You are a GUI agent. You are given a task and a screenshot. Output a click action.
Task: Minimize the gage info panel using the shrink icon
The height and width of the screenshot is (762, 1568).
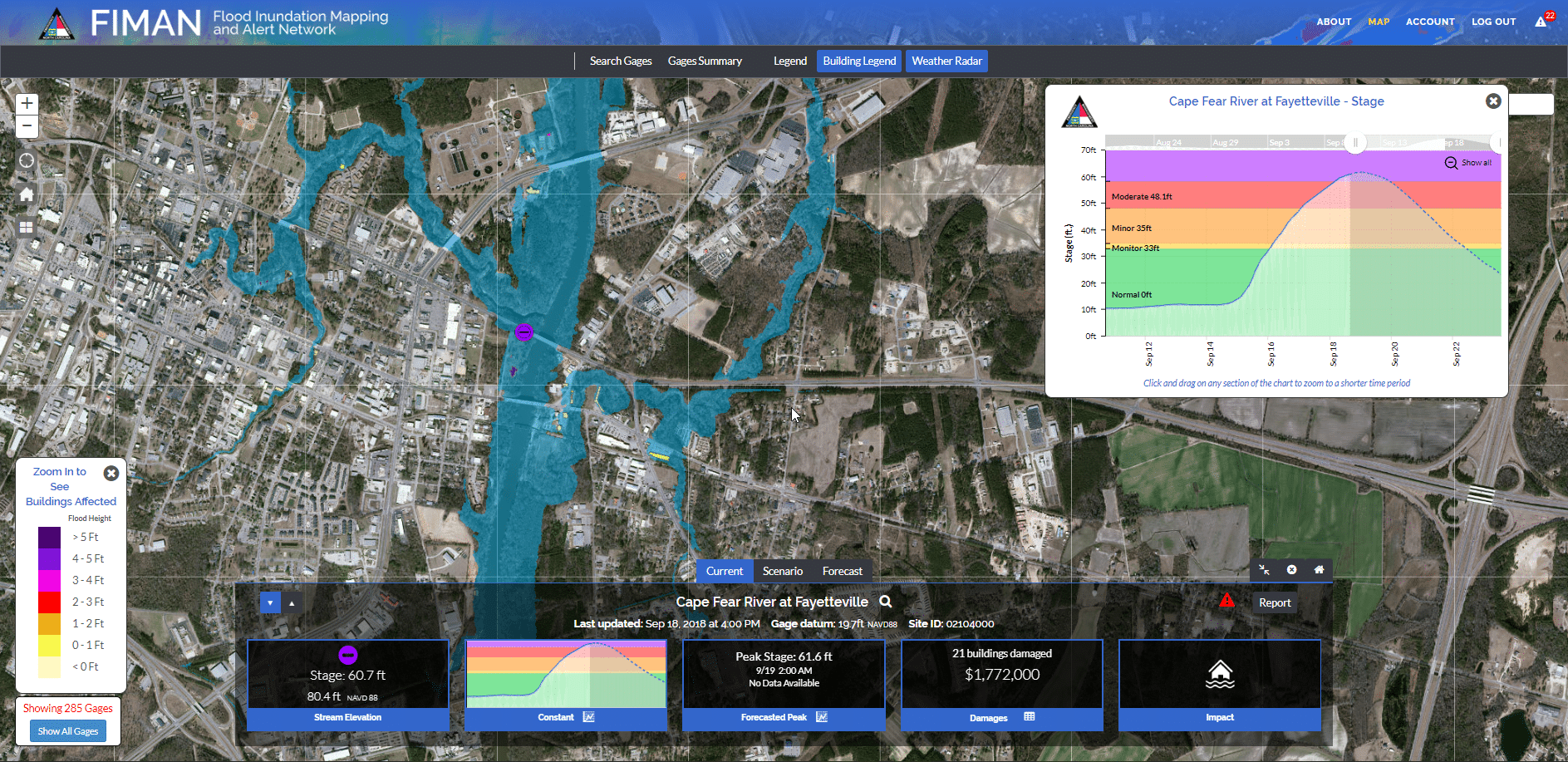1264,570
